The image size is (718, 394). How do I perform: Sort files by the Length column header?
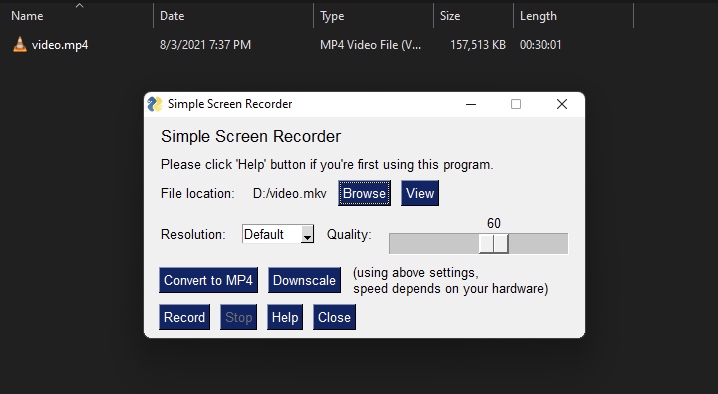click(x=538, y=16)
